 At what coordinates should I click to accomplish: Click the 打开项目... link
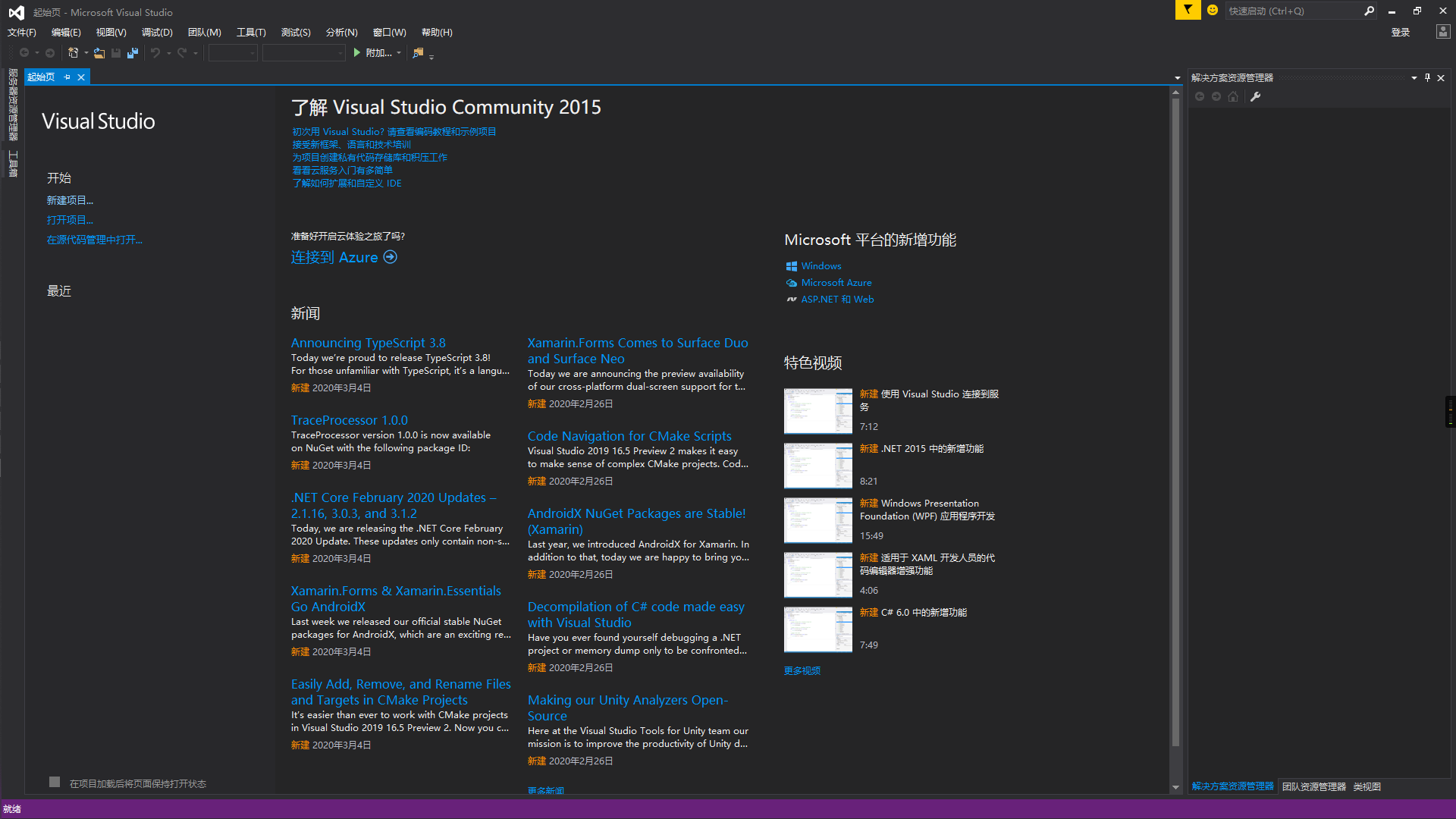[70, 220]
